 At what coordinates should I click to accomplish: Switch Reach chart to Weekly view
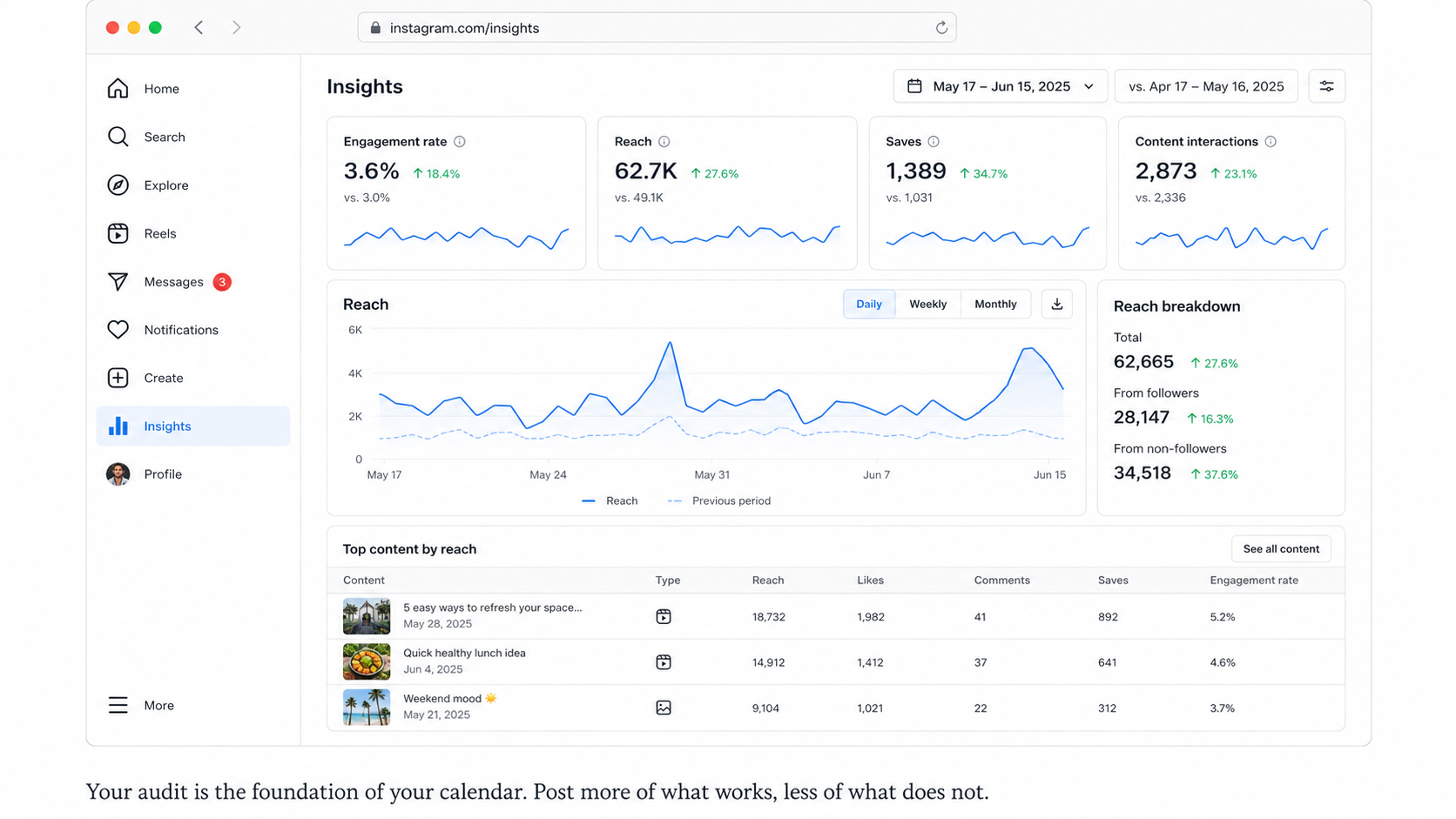927,304
